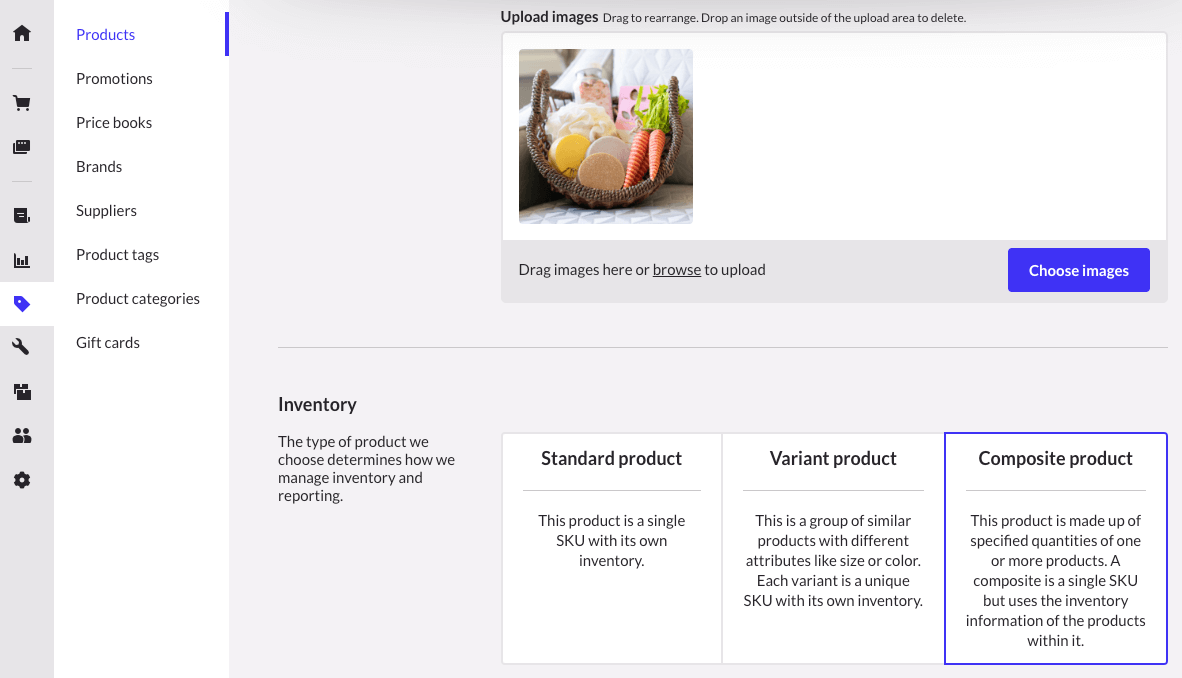
Task: Open the sales ledger icon
Action: pos(22,215)
